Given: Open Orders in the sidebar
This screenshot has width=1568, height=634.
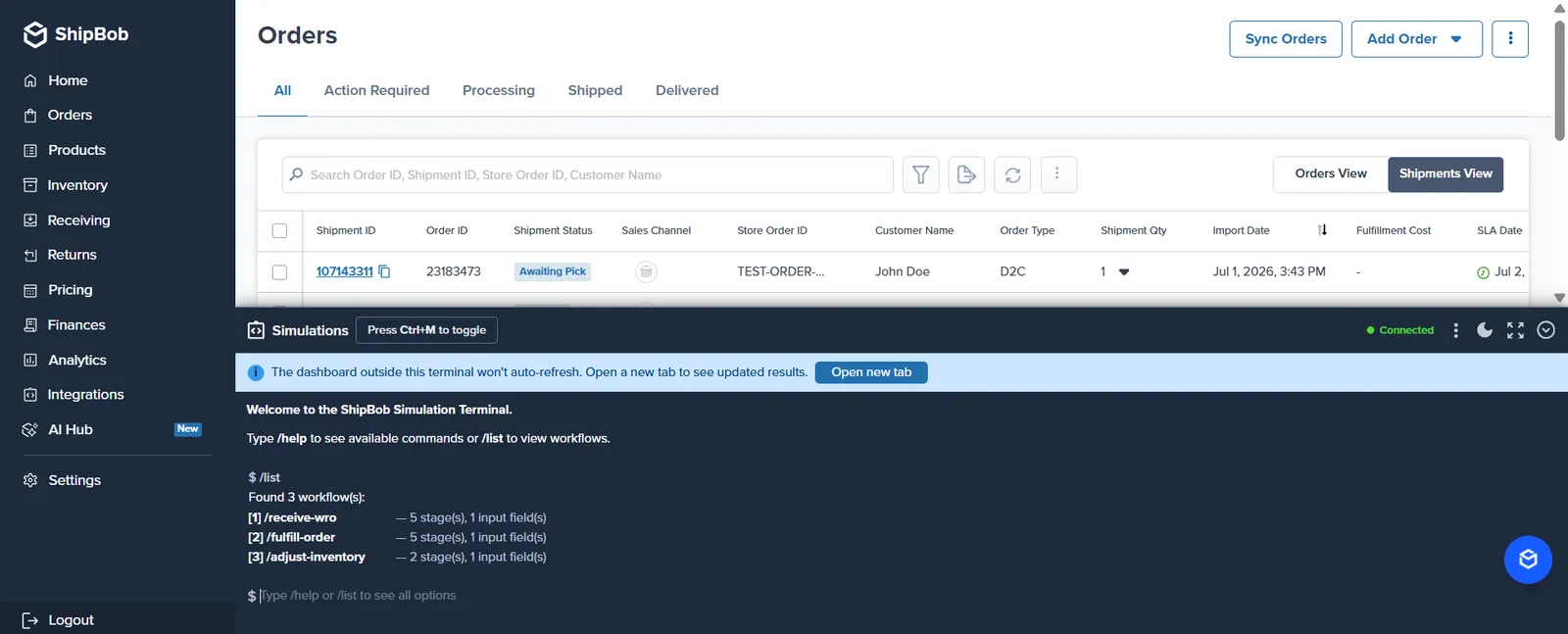Looking at the screenshot, I should (x=70, y=115).
